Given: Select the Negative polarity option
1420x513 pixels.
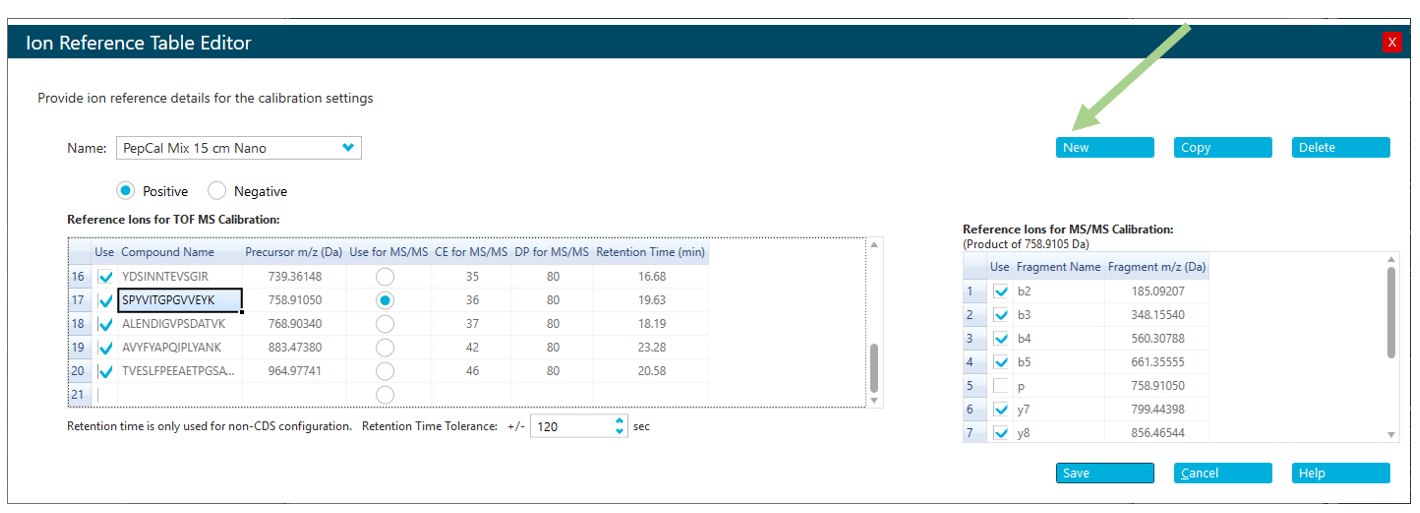Looking at the screenshot, I should (x=217, y=191).
